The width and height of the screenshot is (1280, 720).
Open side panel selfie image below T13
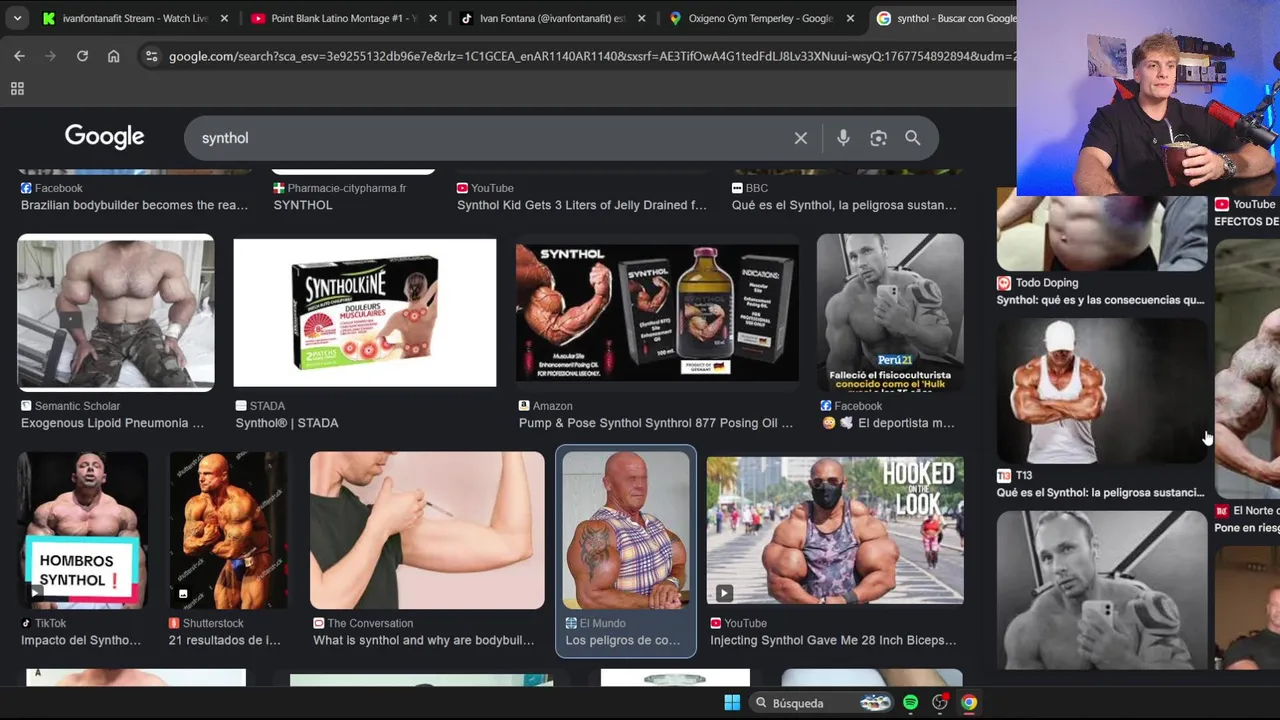point(1101,590)
